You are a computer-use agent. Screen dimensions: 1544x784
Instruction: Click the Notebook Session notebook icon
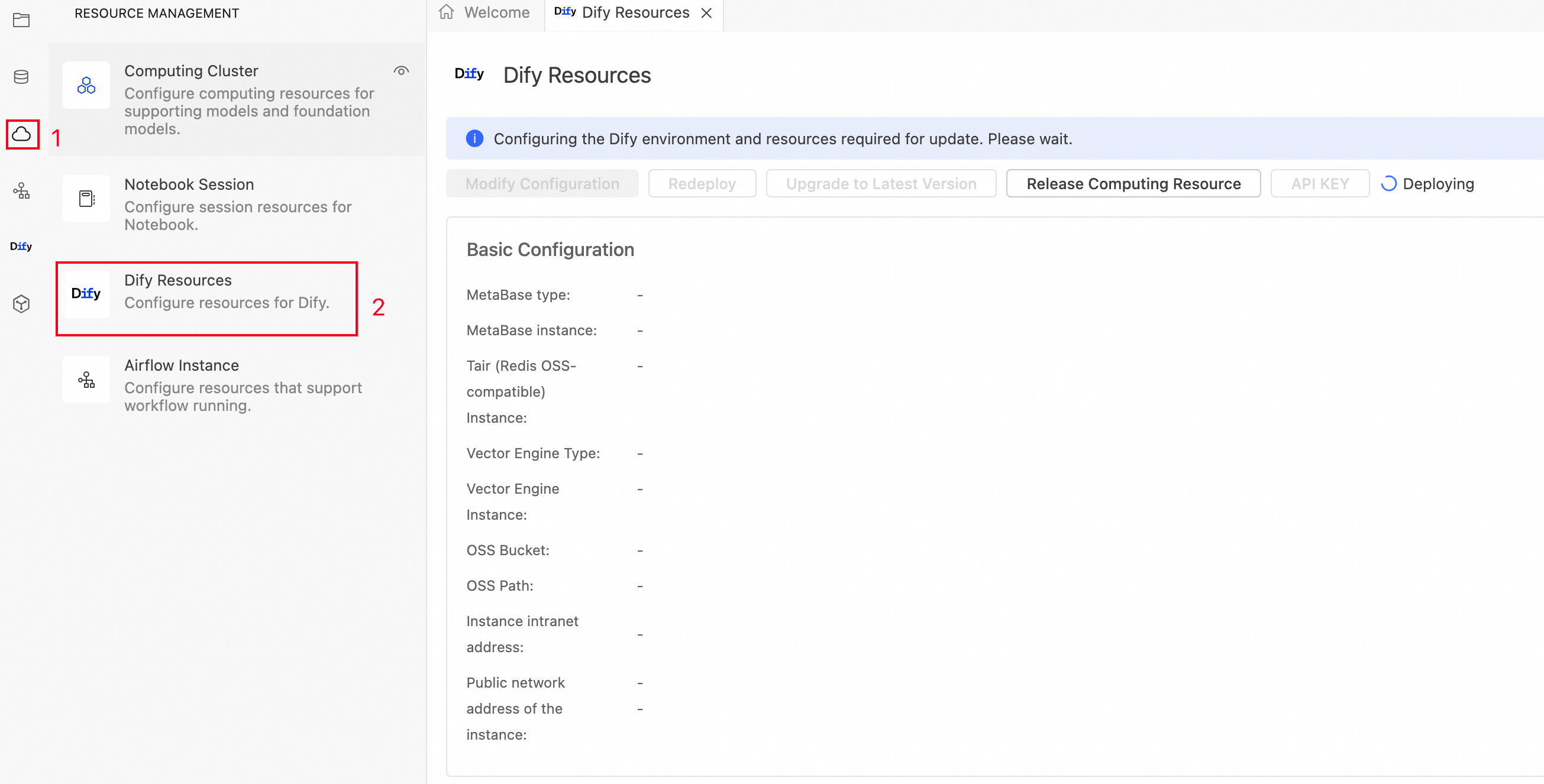[86, 198]
